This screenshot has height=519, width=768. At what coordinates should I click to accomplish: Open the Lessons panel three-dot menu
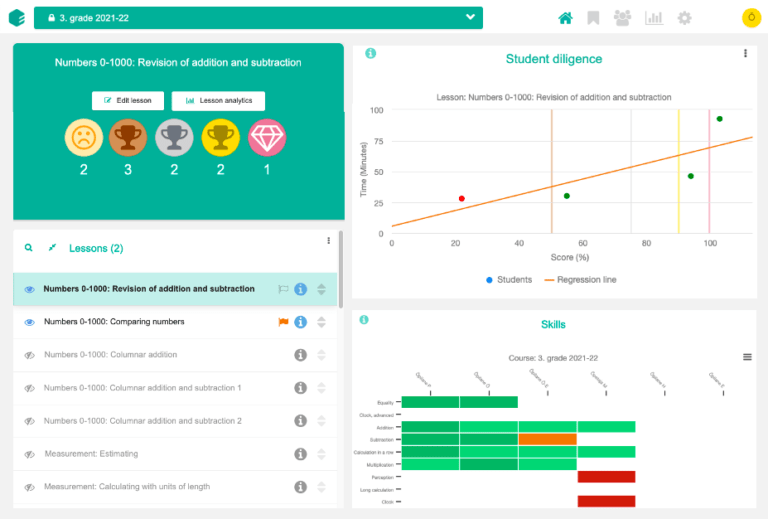(x=328, y=241)
